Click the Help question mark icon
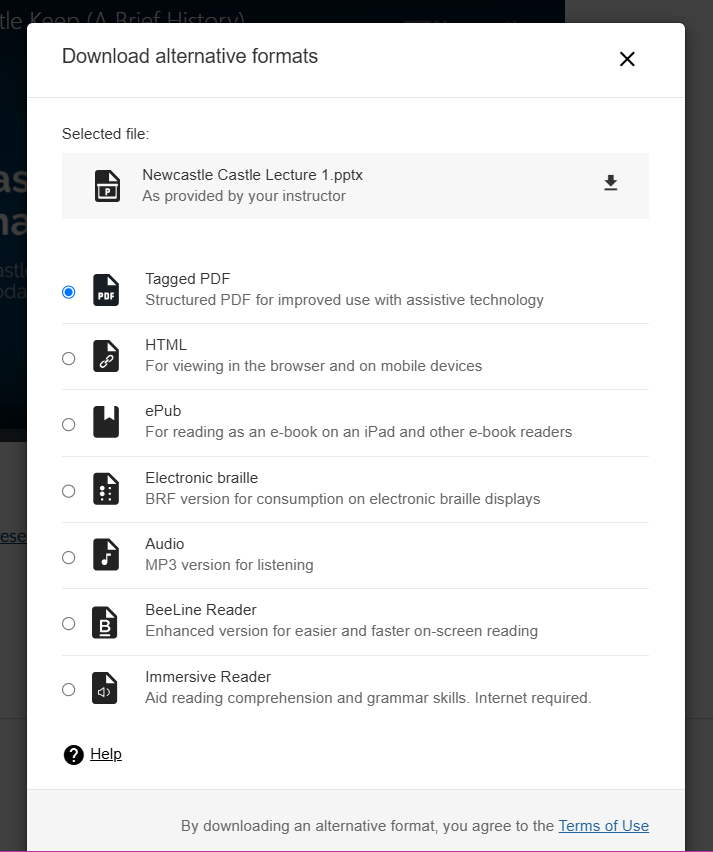This screenshot has width=713, height=852. coord(73,755)
